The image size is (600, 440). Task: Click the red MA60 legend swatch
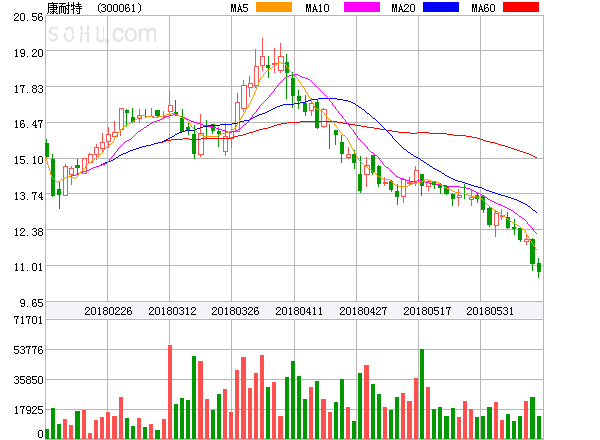tap(521, 7)
